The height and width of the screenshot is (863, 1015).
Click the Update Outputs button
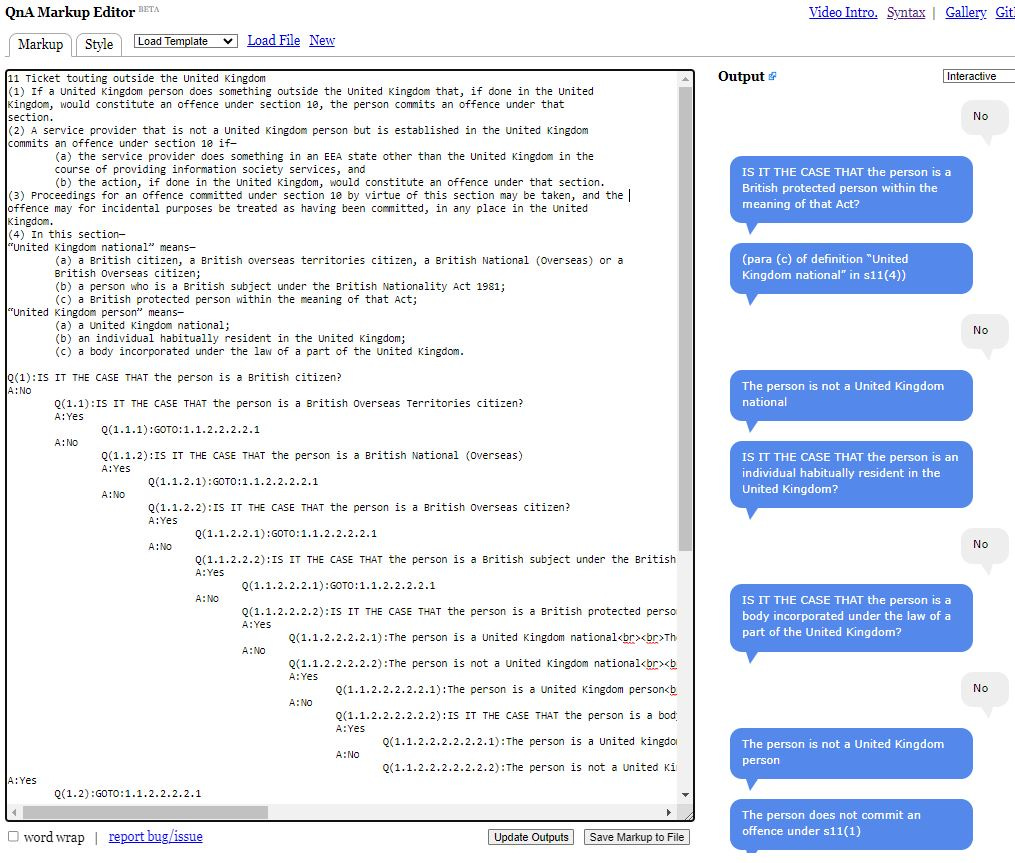coord(531,837)
